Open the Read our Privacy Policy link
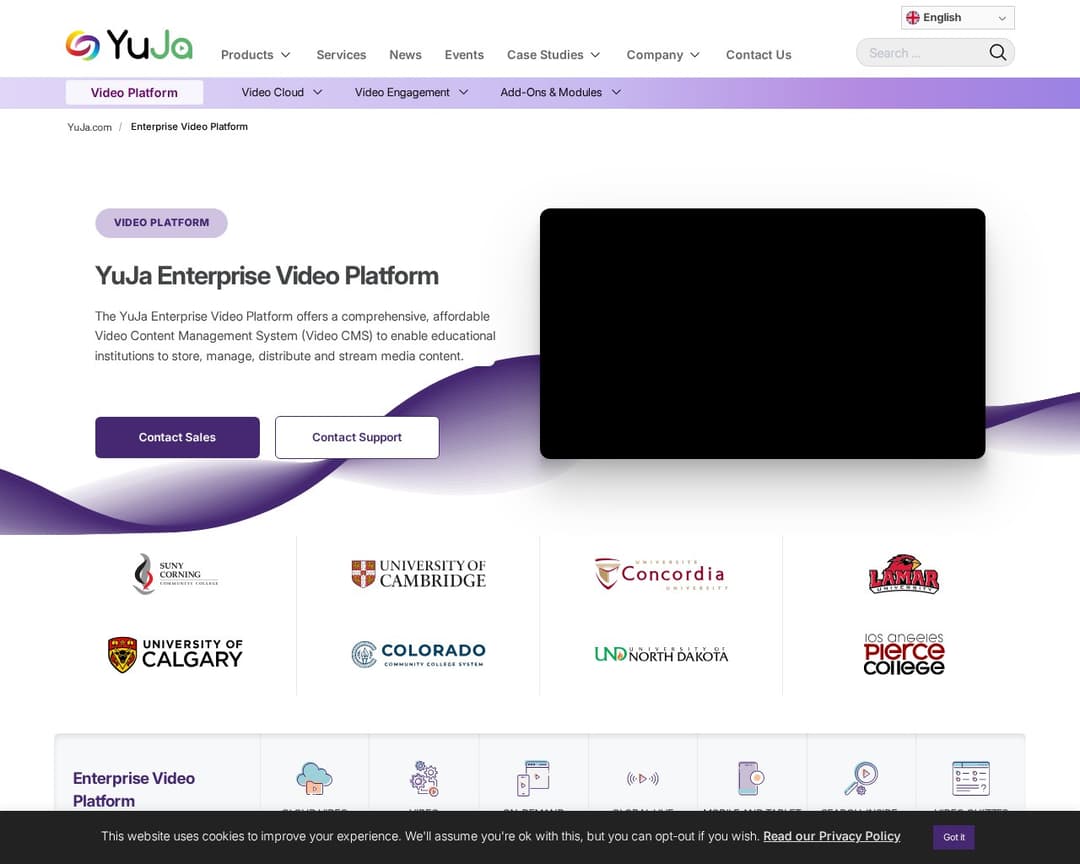1080x864 pixels. tap(831, 836)
